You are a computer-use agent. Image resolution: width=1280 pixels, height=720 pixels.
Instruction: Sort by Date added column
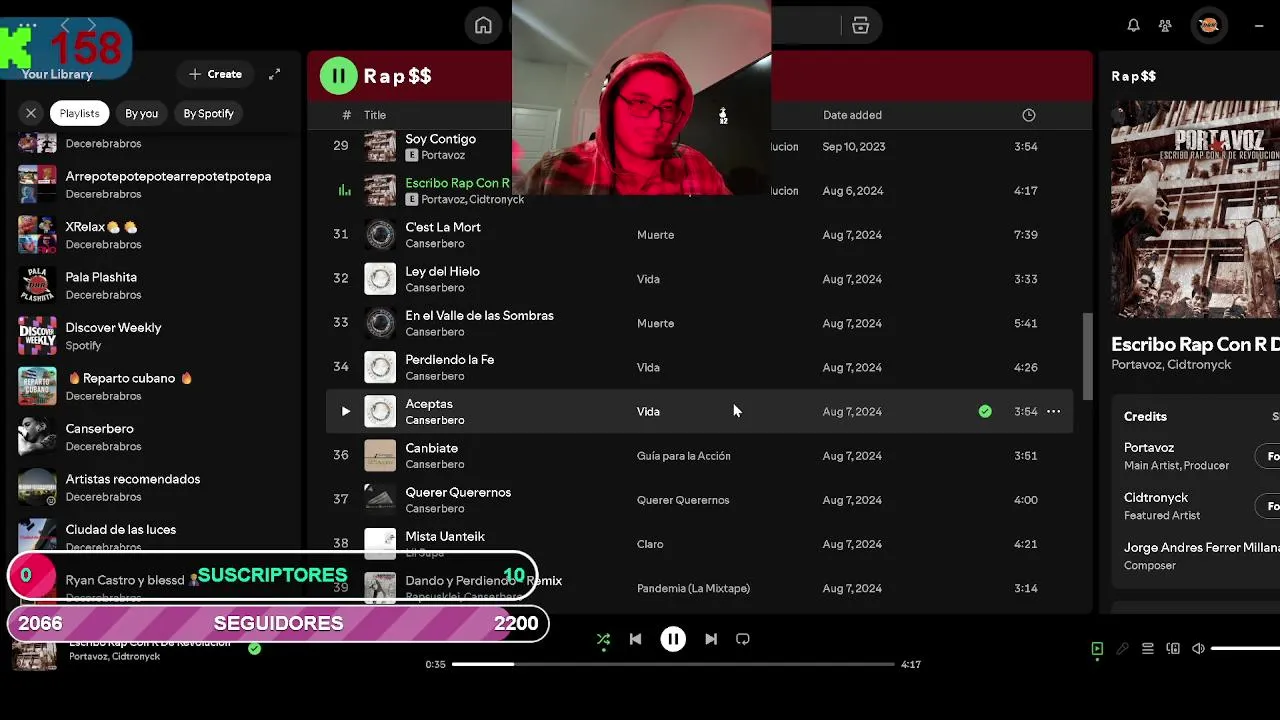[x=852, y=115]
